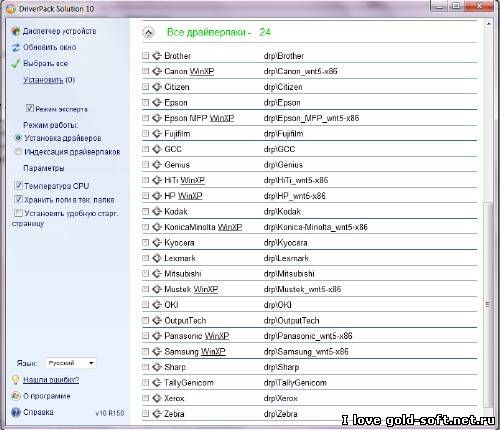Screen dimensions: 500x430
Task: Click the Справка link
Action: point(38,412)
